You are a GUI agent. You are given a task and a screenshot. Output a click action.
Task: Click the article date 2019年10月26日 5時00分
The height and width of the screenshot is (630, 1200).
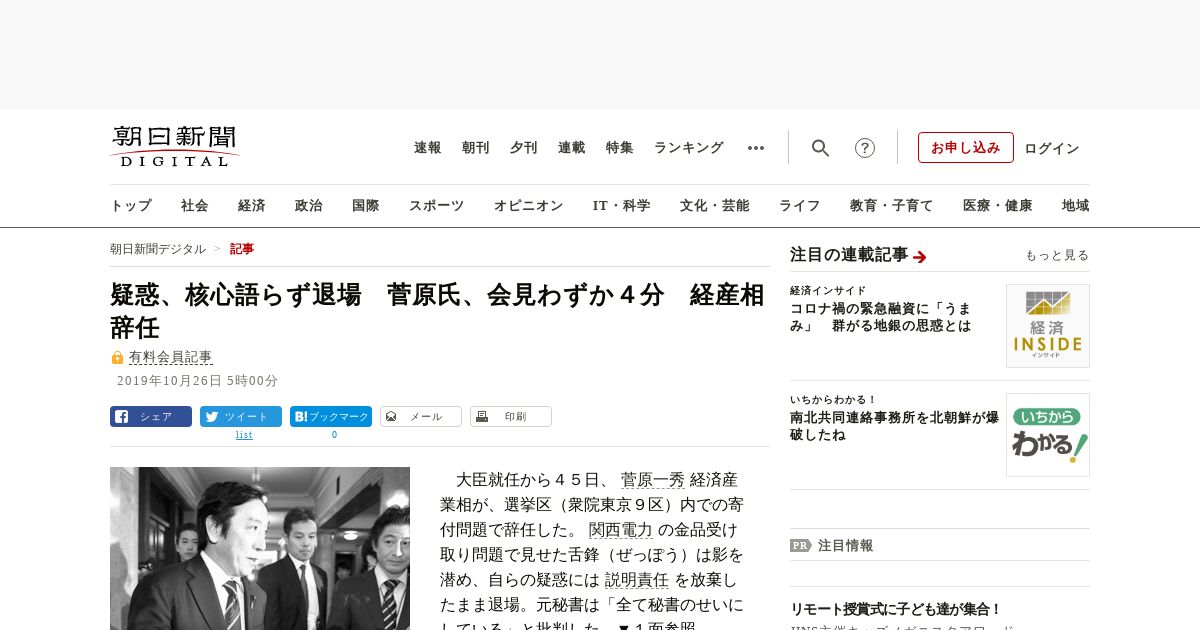coord(197,381)
